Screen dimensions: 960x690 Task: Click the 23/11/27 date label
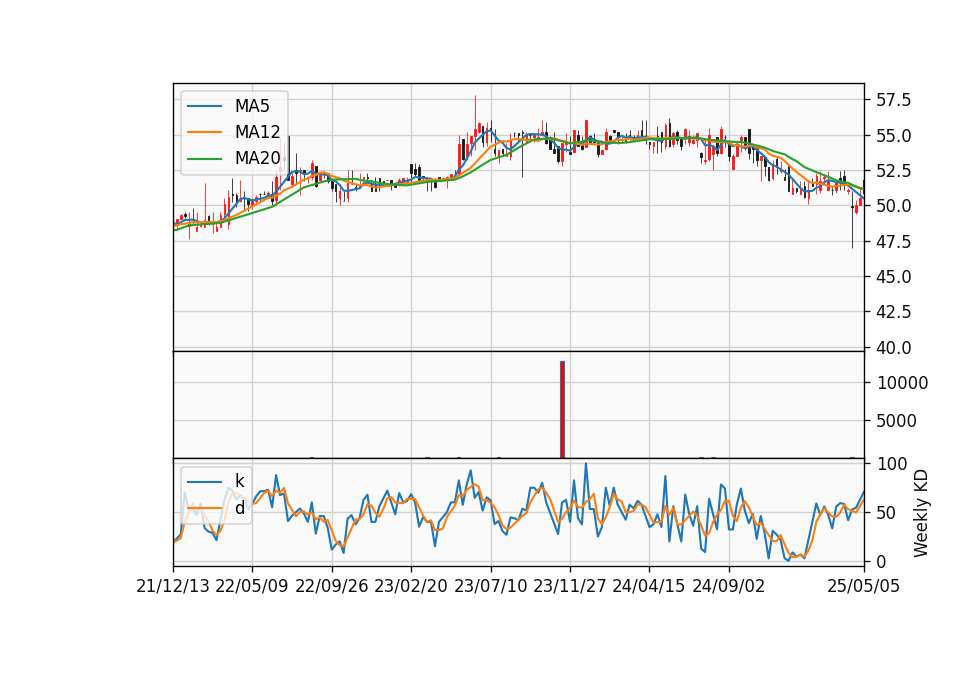click(570, 586)
